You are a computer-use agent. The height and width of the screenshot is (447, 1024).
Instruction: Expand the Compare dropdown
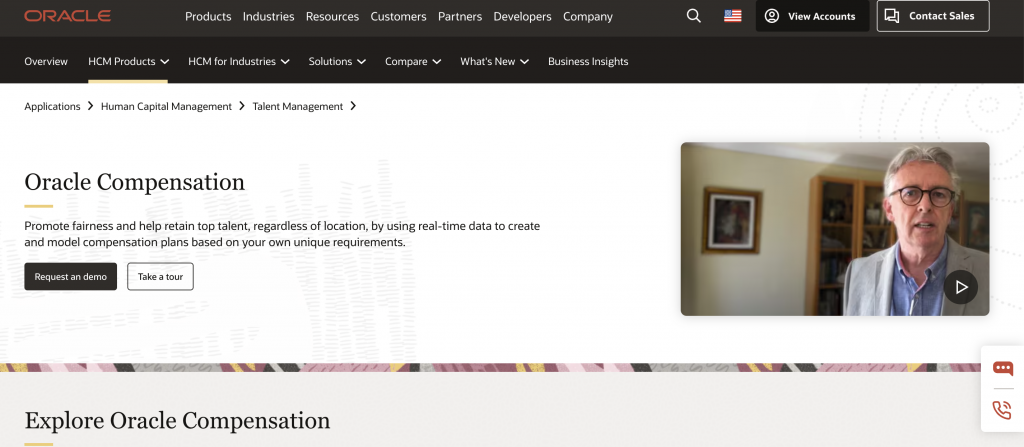pos(413,61)
